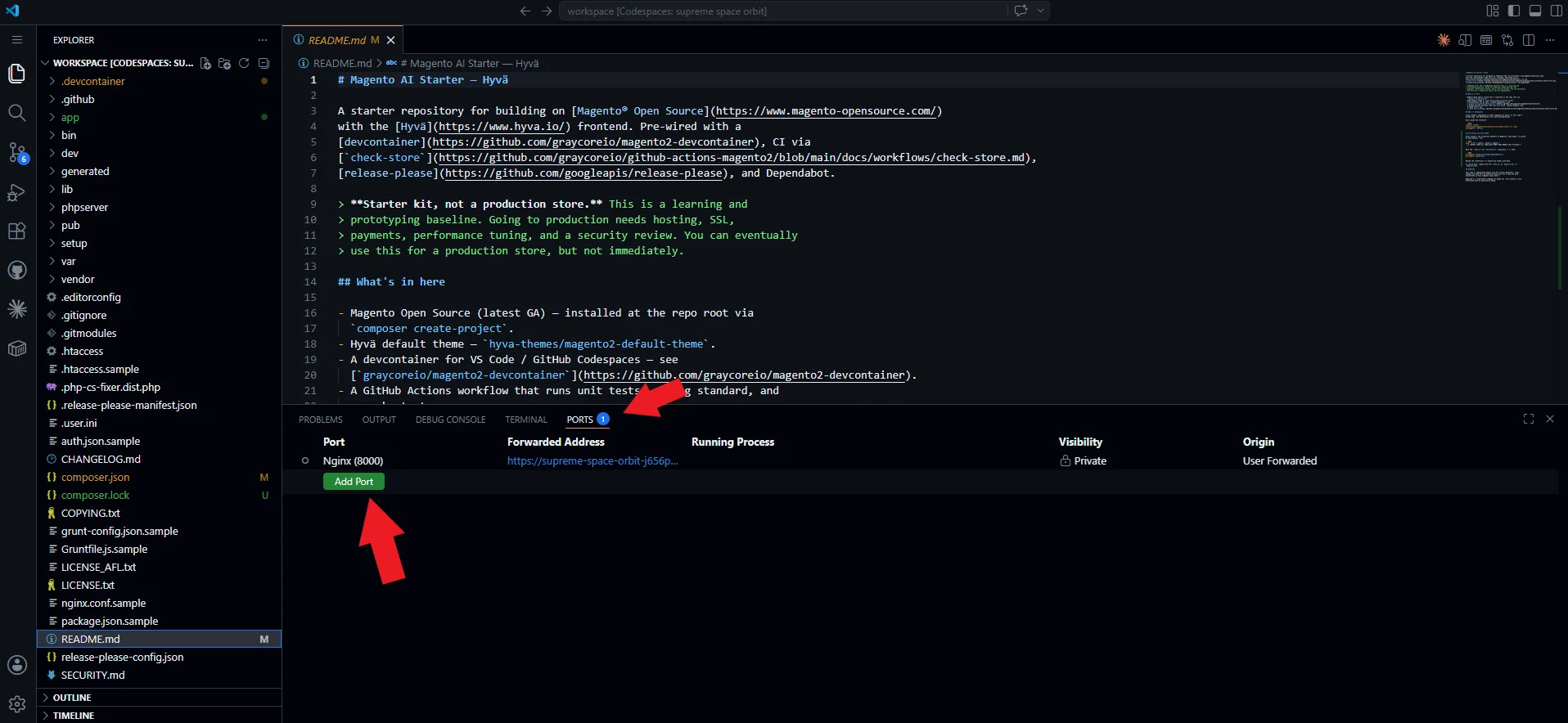
Task: Click the workspace command center search box
Action: pos(783,11)
